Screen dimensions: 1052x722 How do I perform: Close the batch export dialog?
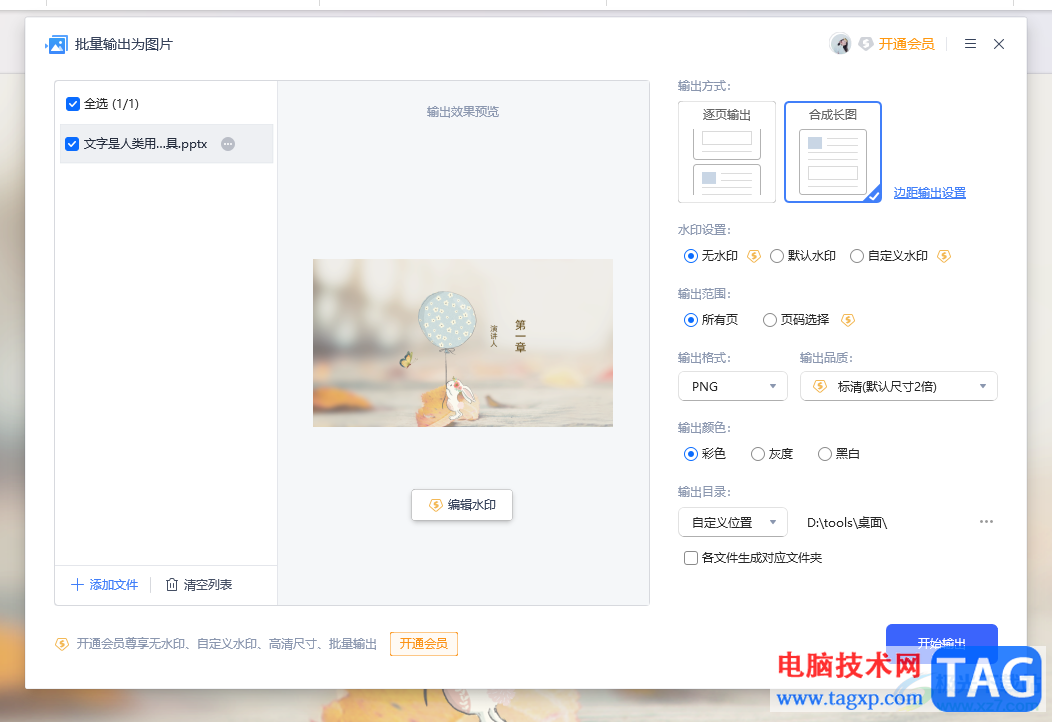[x=999, y=44]
